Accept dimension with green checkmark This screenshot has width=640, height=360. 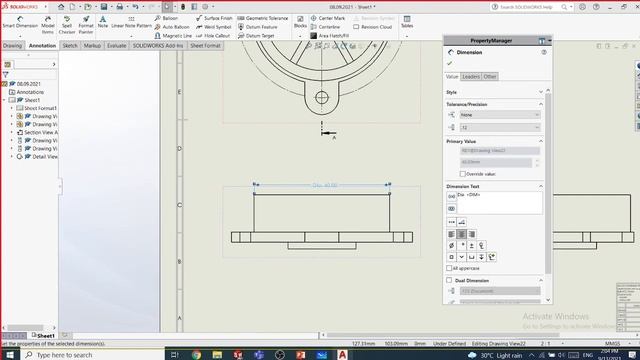click(449, 63)
